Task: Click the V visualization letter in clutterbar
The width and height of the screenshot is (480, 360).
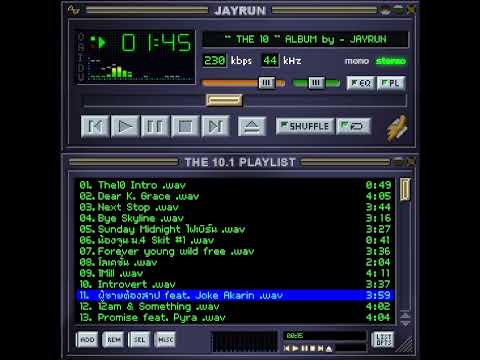Action: tap(81, 77)
